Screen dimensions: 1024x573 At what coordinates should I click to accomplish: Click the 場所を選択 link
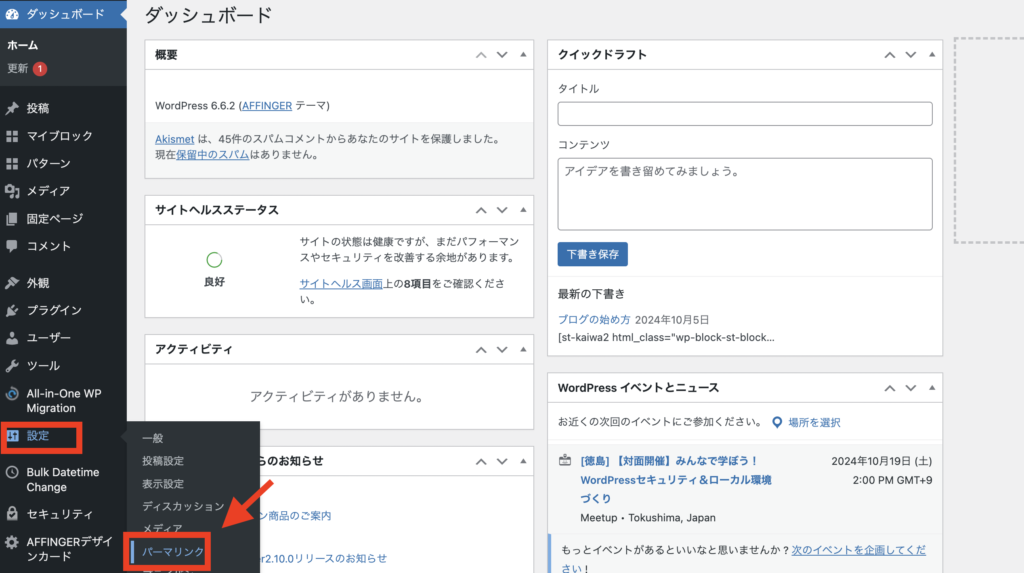[814, 423]
